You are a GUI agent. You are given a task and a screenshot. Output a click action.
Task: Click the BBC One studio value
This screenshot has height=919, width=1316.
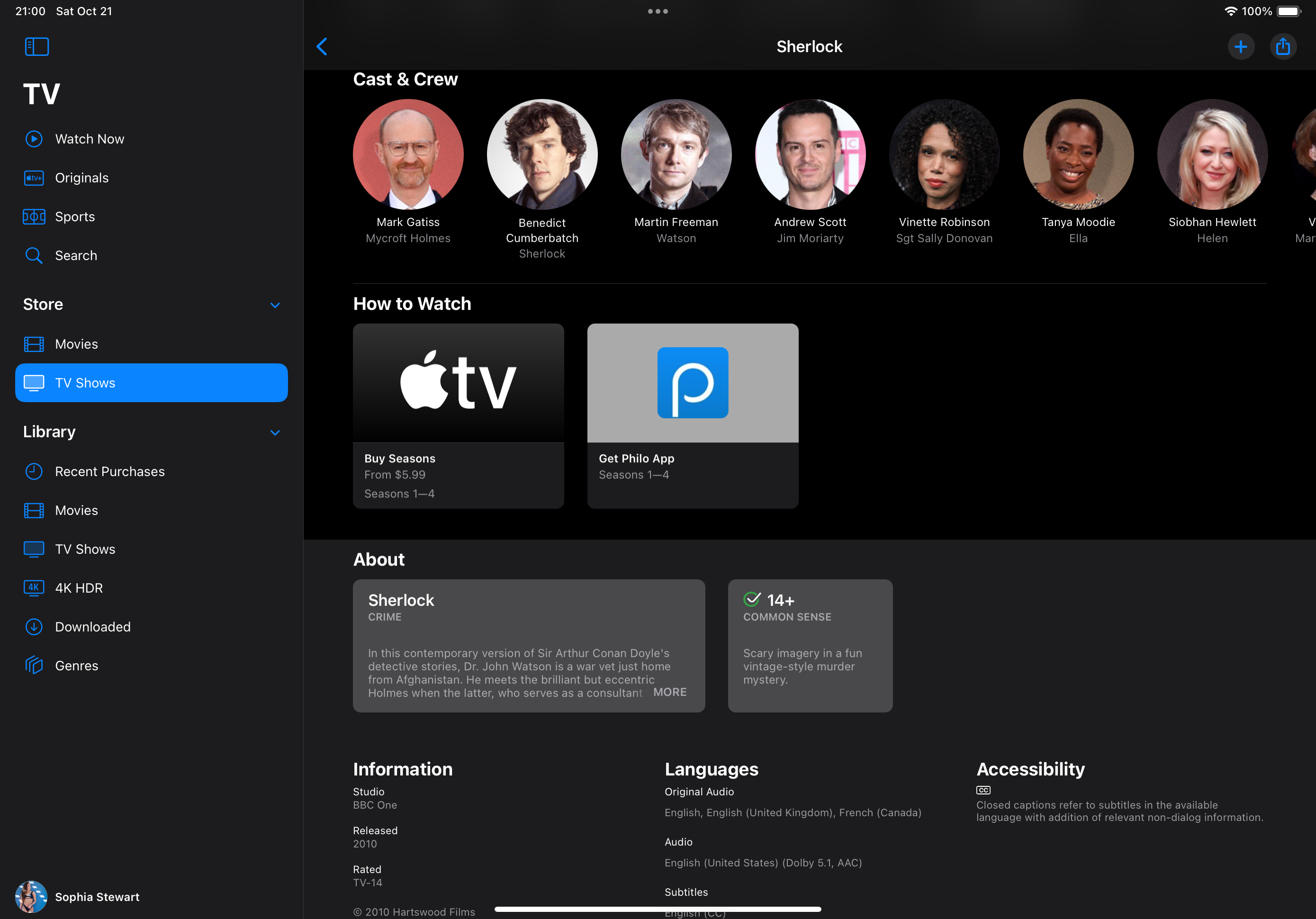click(375, 805)
